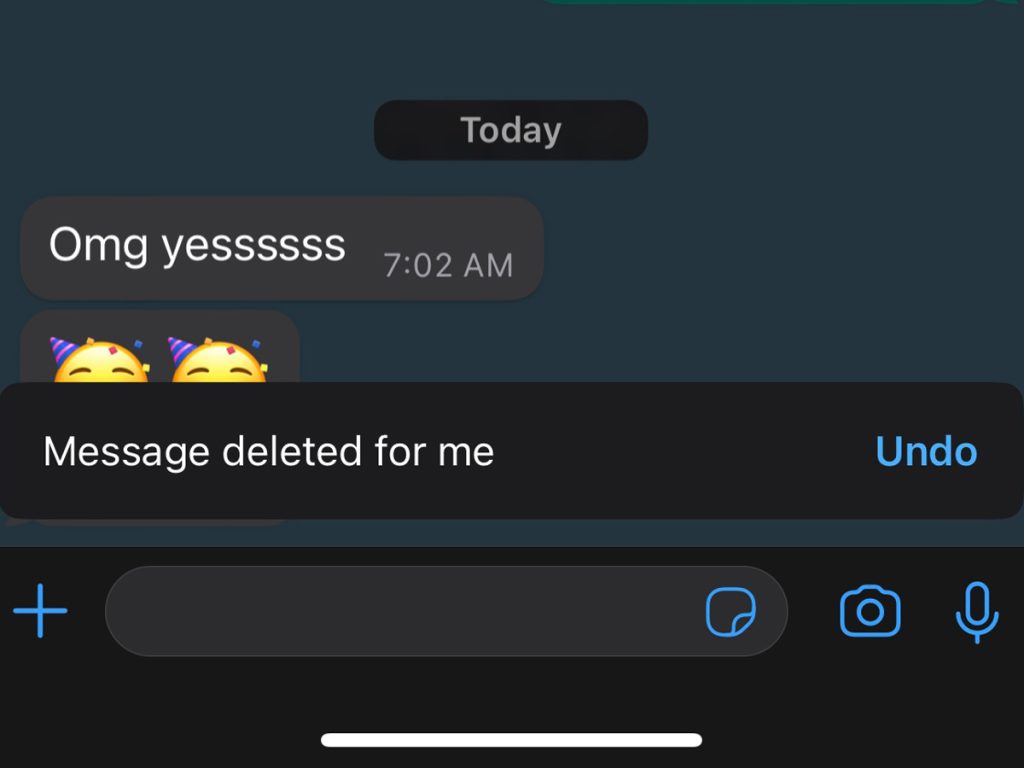Tap the 'Today' date separator chip
The width and height of the screenshot is (1024, 768).
point(510,129)
